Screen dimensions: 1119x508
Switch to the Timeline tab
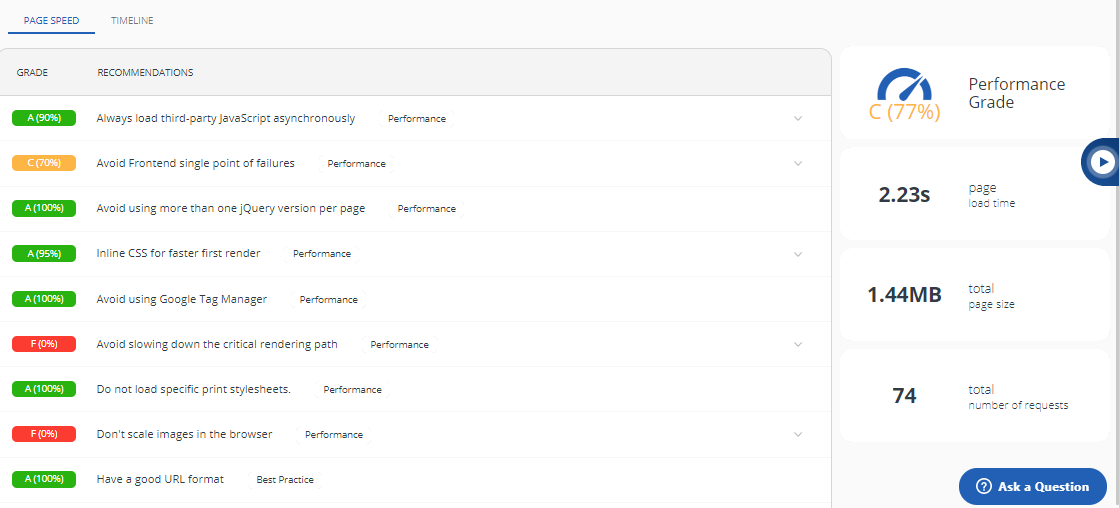click(x=132, y=21)
